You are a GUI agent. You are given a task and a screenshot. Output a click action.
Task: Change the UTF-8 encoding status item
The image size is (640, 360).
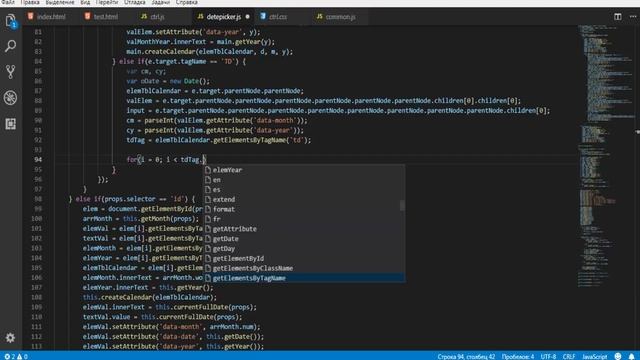point(548,356)
